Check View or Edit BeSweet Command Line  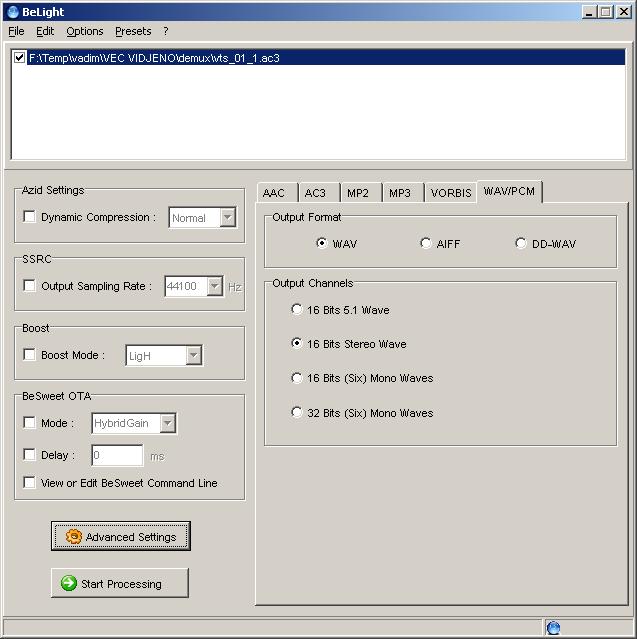(29, 483)
